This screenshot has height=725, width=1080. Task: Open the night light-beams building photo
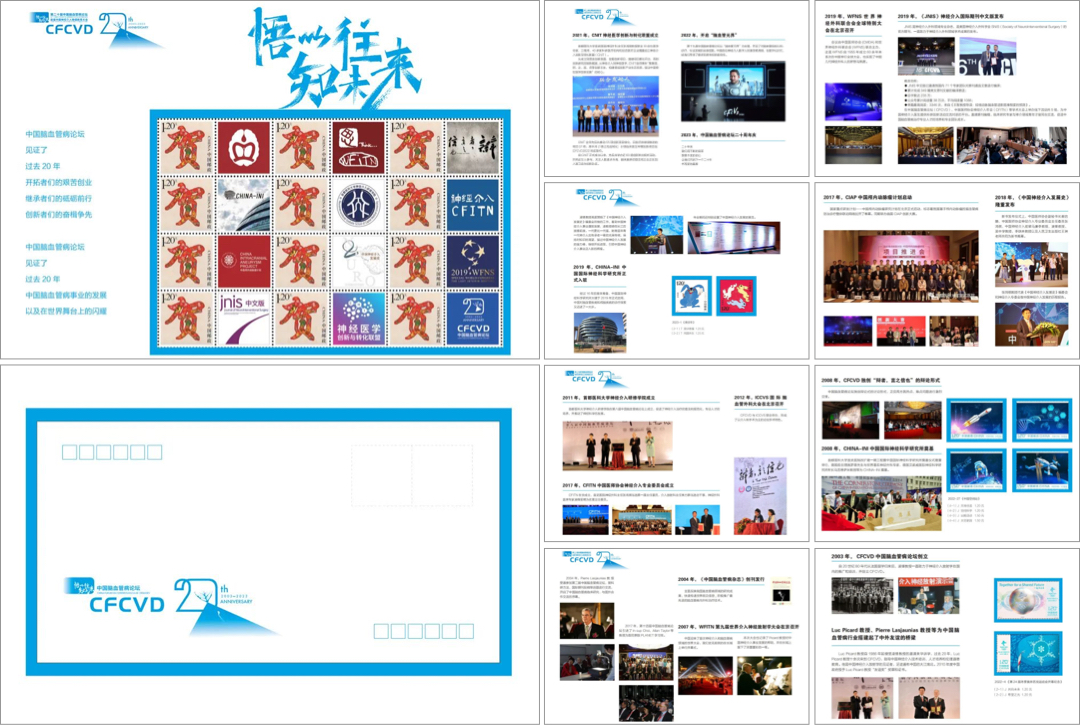tap(704, 675)
